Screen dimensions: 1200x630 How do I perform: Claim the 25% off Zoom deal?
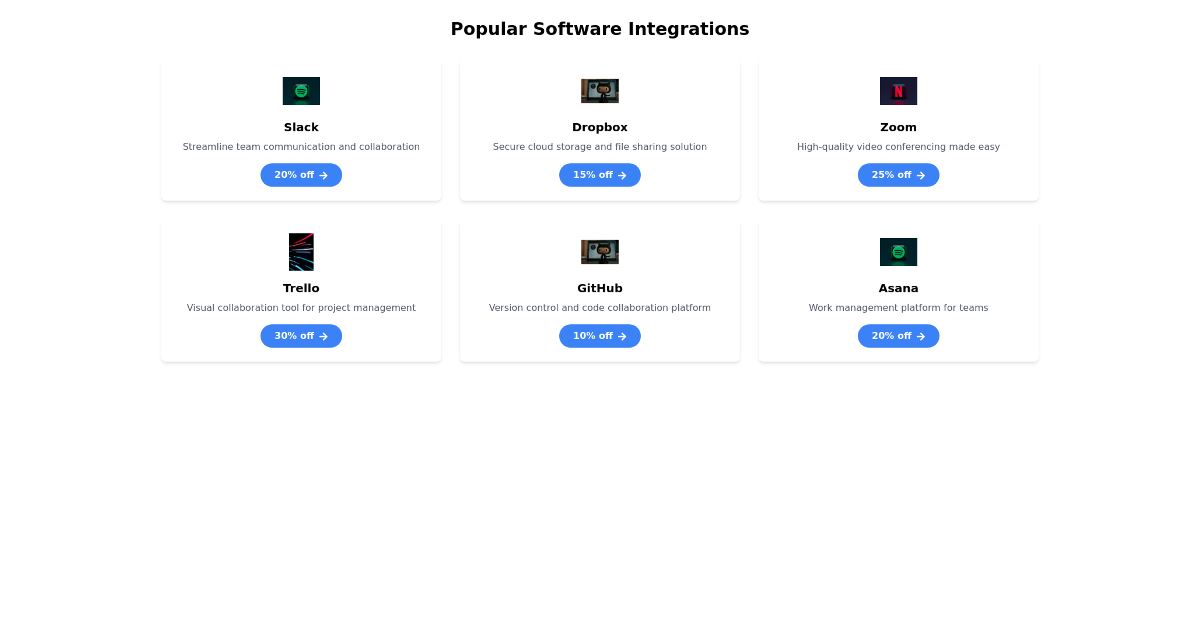[x=898, y=175]
